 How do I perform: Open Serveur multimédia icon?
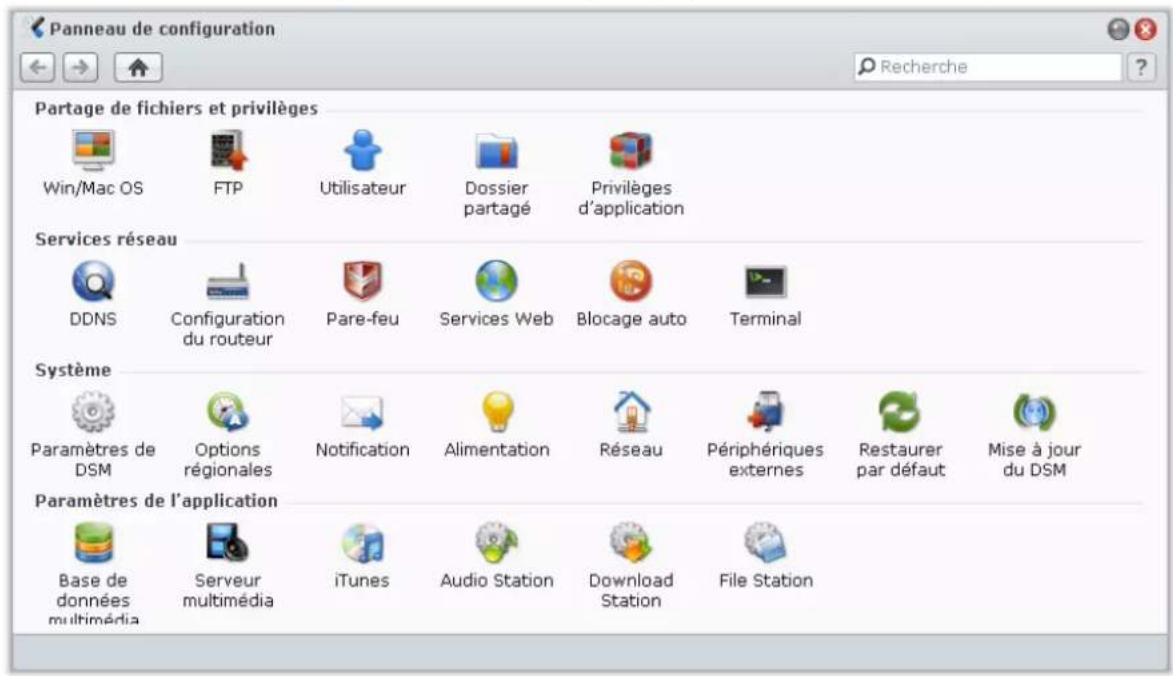coord(228,543)
